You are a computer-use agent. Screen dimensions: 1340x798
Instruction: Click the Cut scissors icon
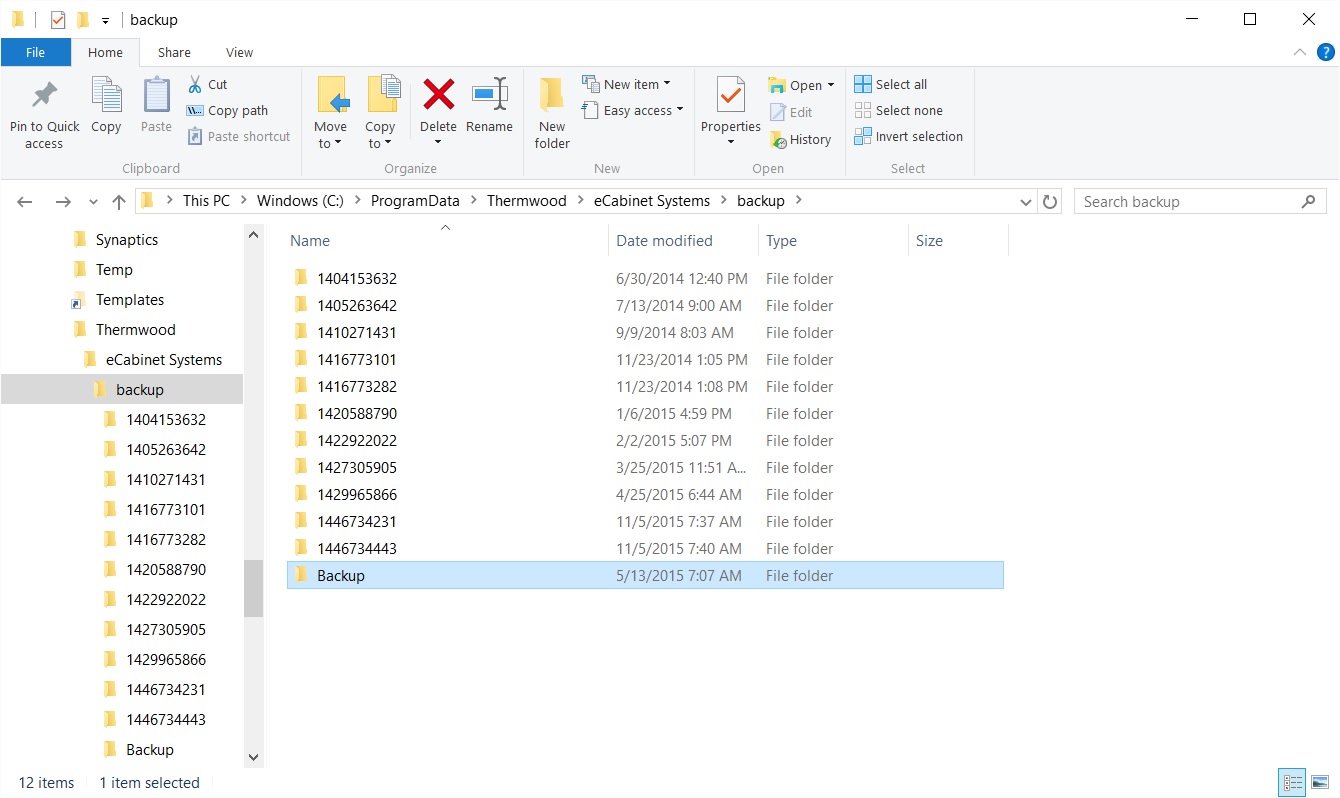click(x=195, y=85)
